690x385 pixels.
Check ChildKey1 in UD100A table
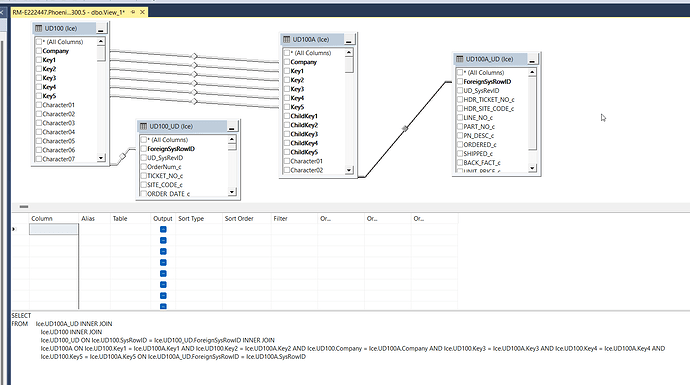(287, 116)
